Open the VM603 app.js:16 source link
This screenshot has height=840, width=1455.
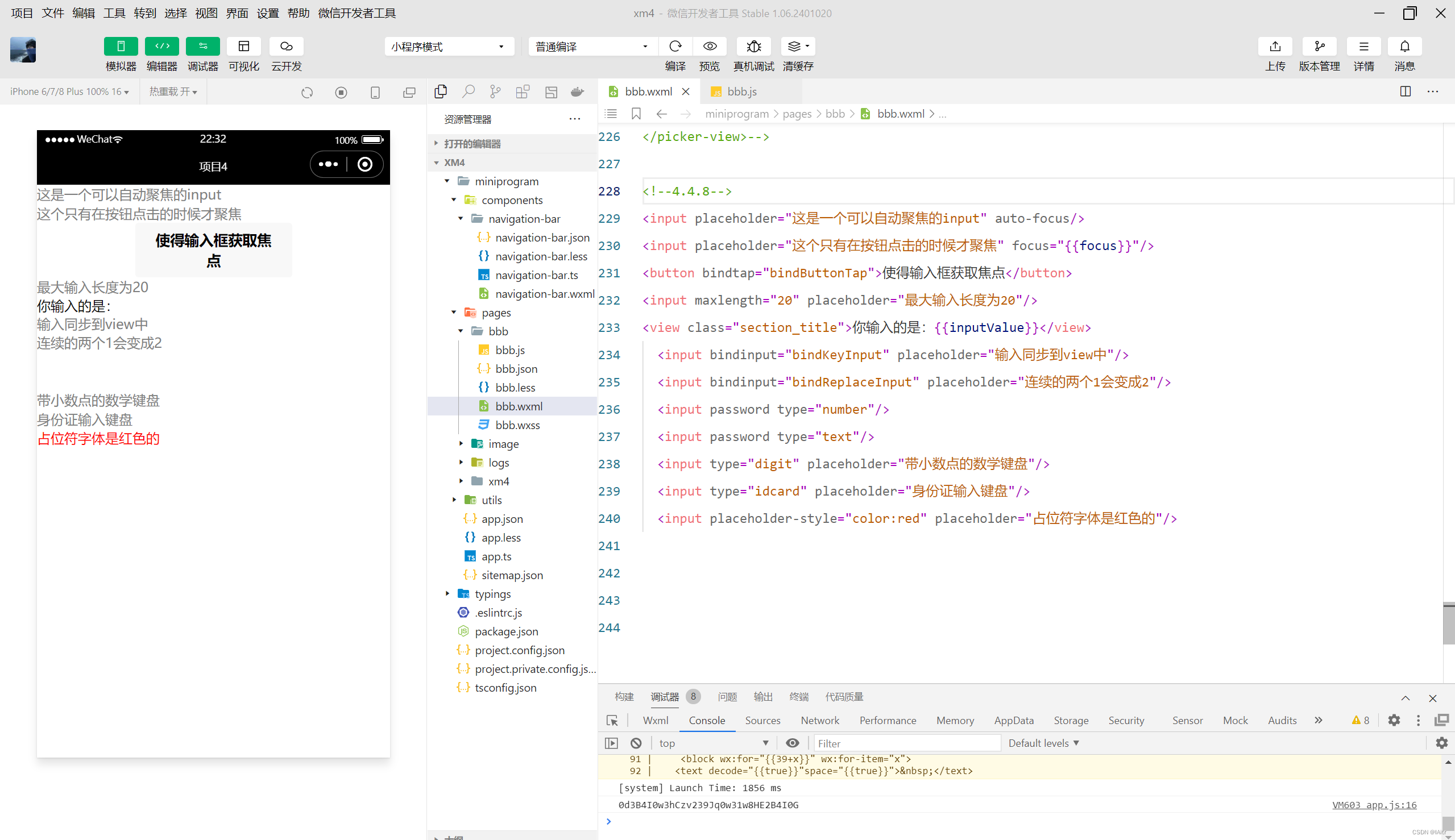coord(1374,805)
